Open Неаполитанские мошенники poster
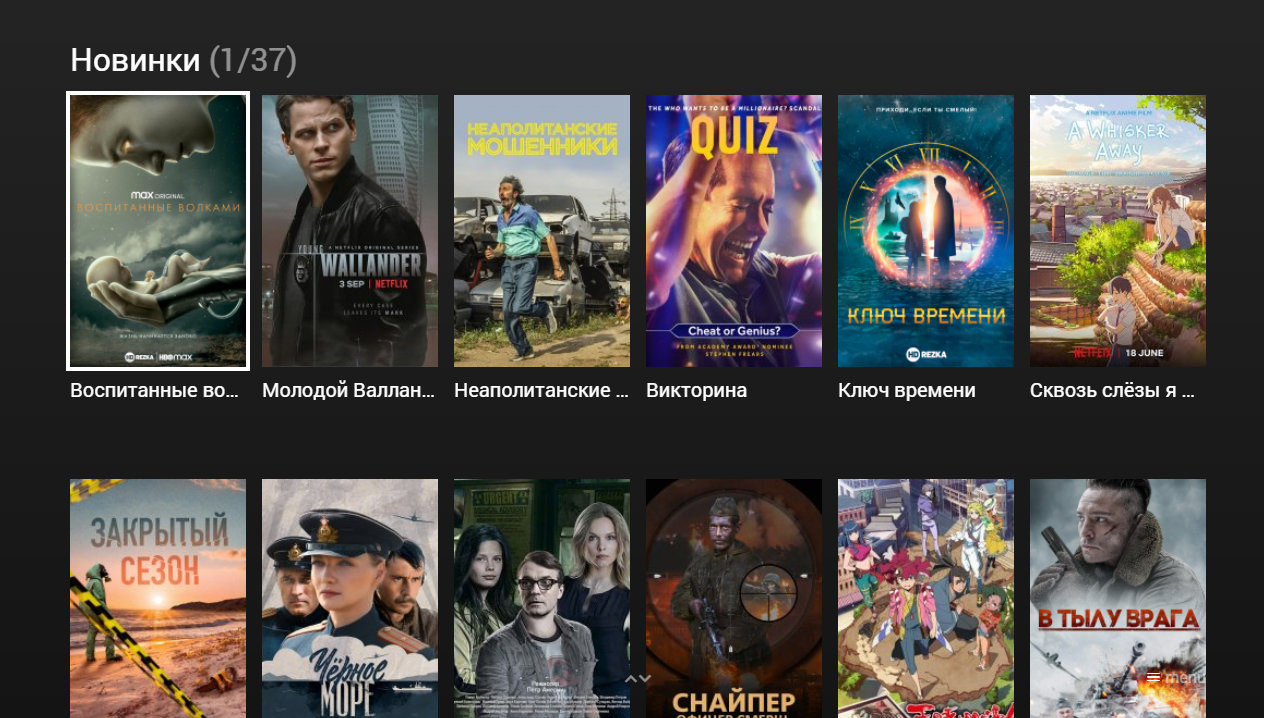 (542, 231)
